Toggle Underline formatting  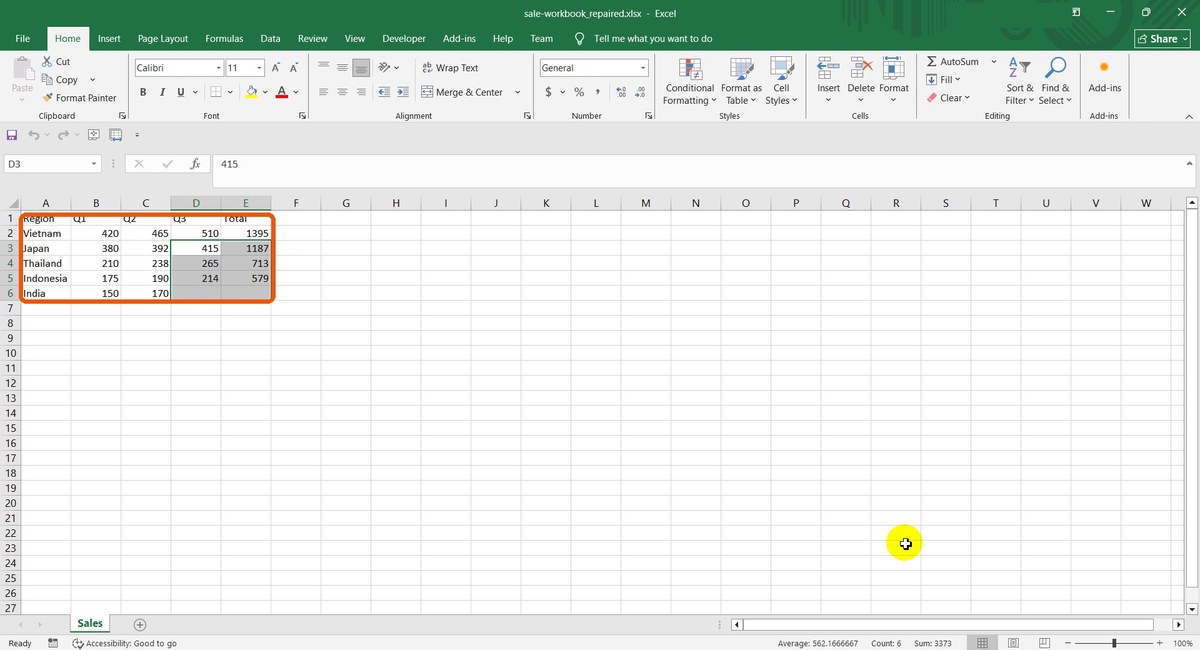pos(181,92)
